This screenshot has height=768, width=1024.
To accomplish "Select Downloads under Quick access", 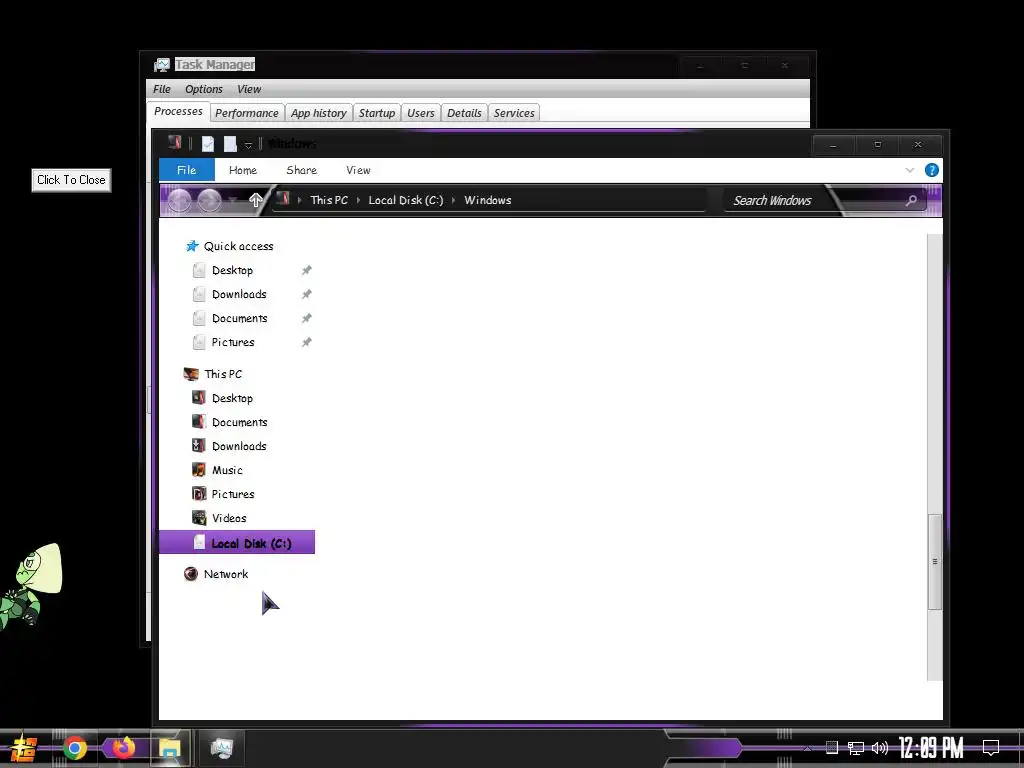I will pyautogui.click(x=239, y=295).
